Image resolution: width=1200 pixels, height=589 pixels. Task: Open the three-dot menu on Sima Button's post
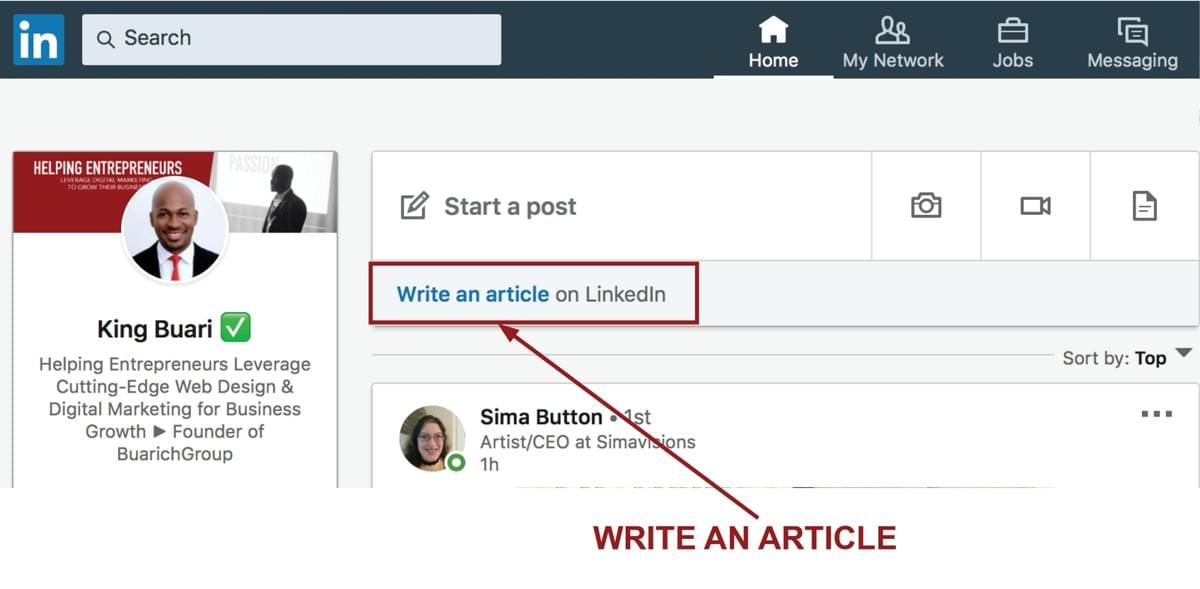click(1156, 414)
